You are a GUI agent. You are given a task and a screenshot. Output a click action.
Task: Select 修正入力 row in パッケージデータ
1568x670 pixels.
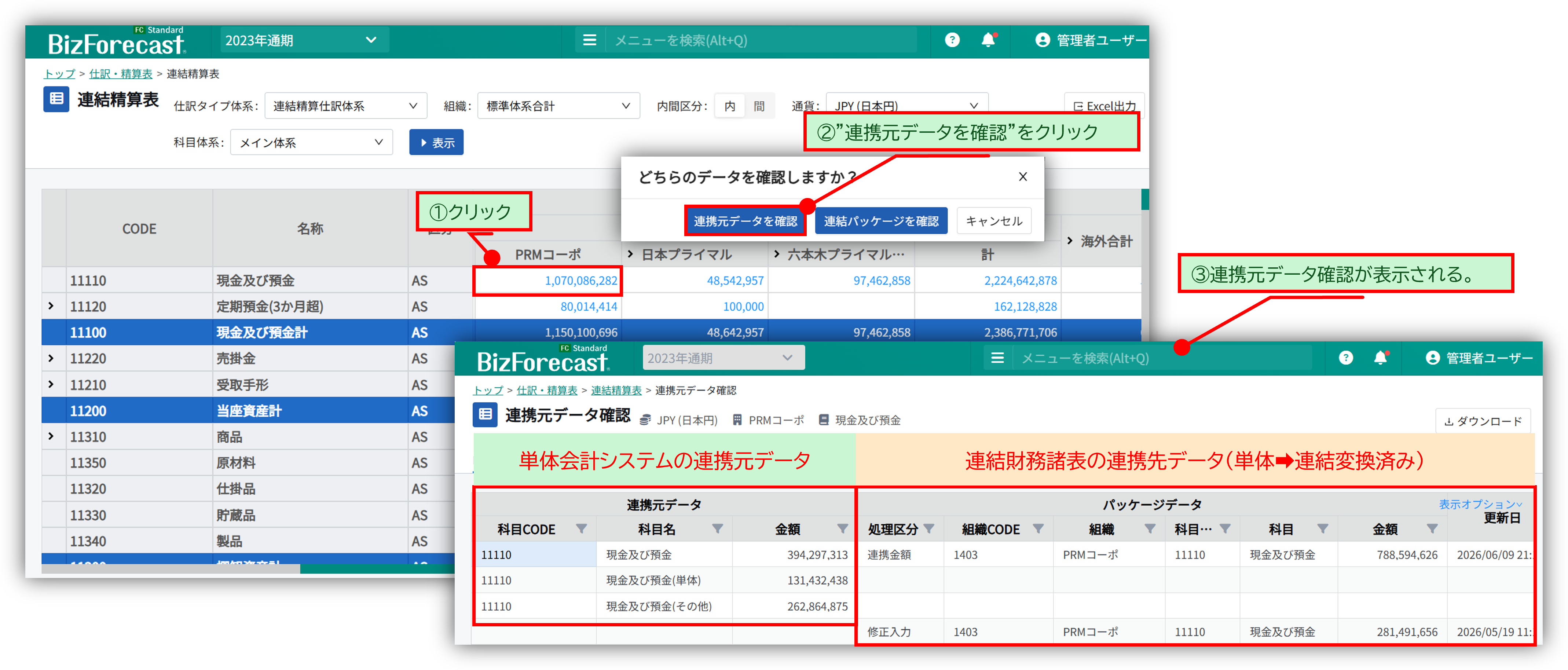tap(1196, 631)
